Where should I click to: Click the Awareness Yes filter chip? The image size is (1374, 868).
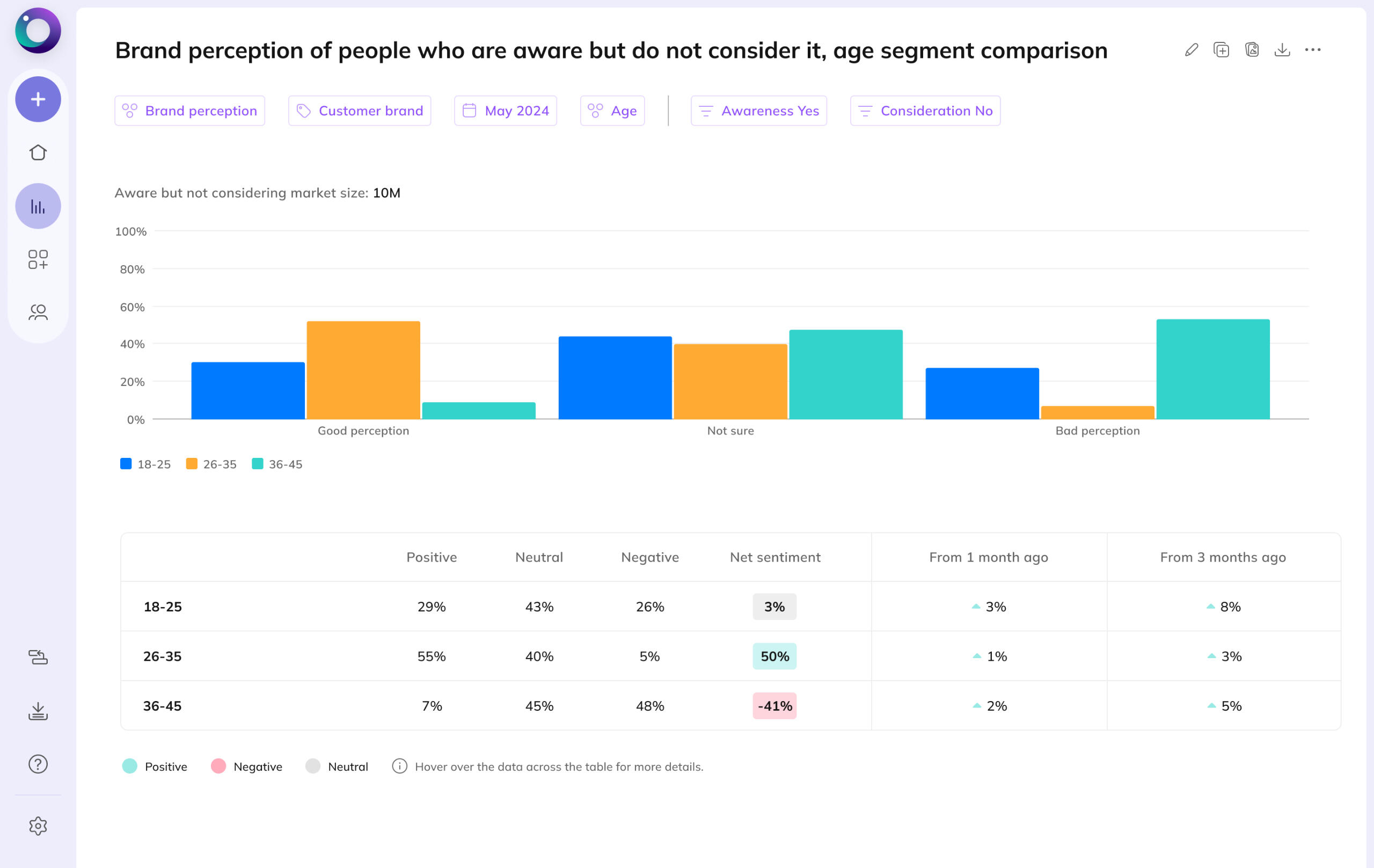click(758, 111)
